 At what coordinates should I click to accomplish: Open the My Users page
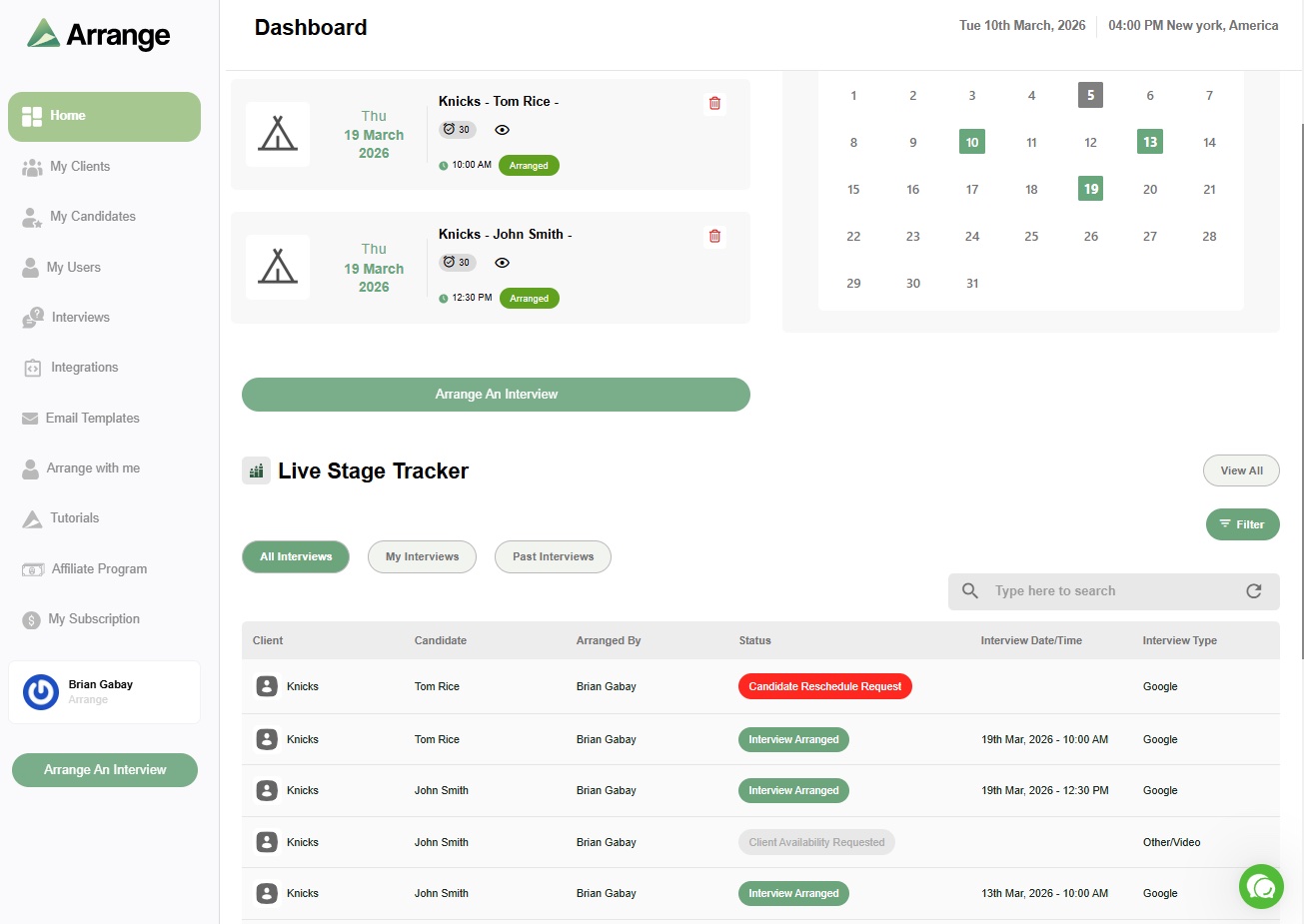pyautogui.click(x=75, y=267)
